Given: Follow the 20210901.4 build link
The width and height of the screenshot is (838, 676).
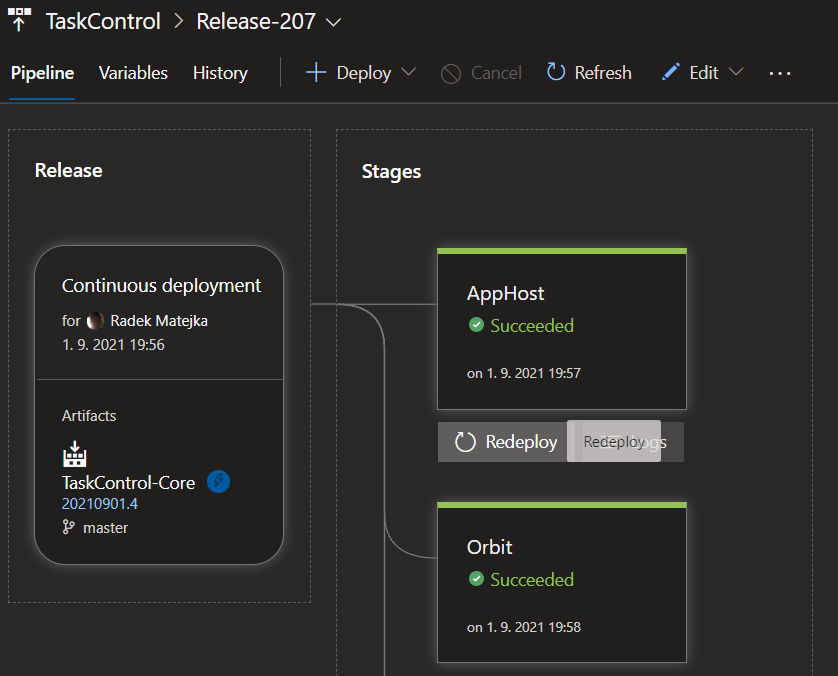Looking at the screenshot, I should [x=99, y=503].
